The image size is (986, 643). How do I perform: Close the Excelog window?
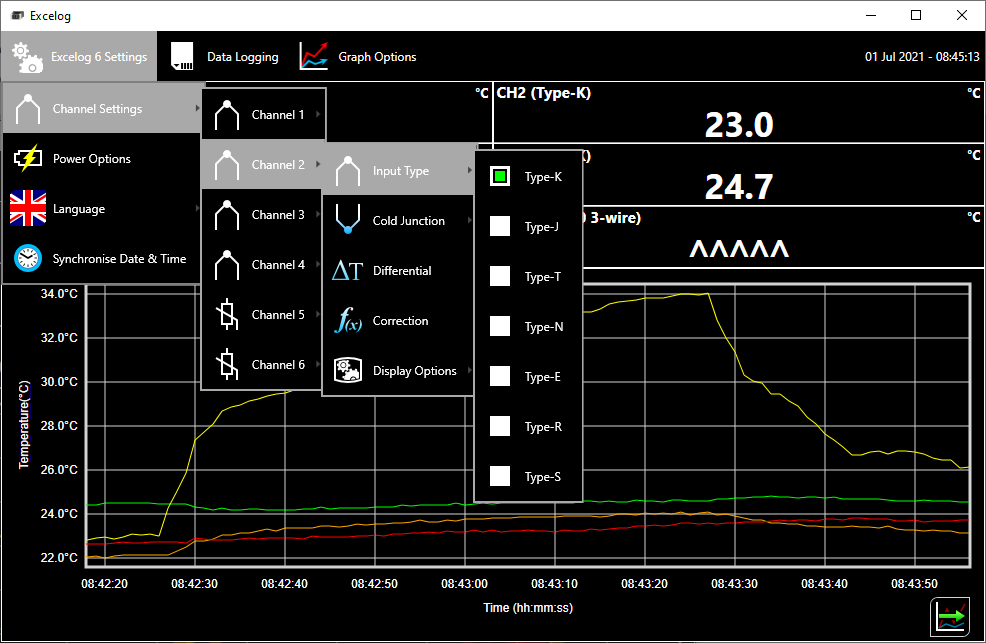962,15
